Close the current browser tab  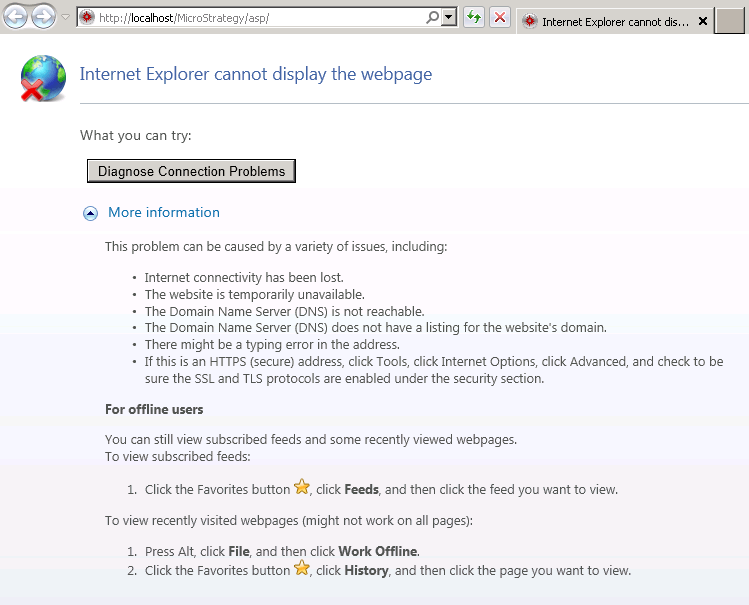[702, 21]
